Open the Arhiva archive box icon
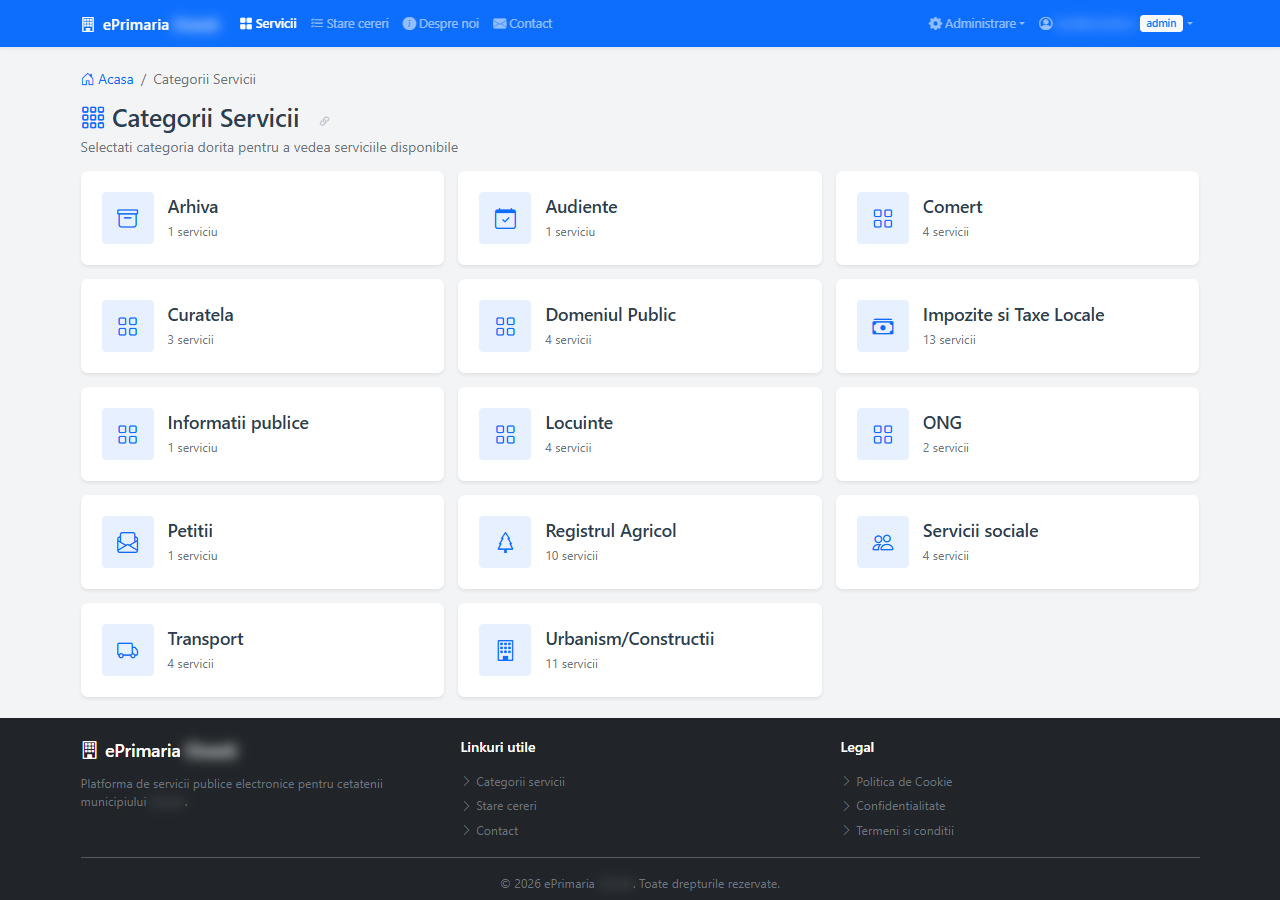Viewport: 1280px width, 900px height. point(128,218)
